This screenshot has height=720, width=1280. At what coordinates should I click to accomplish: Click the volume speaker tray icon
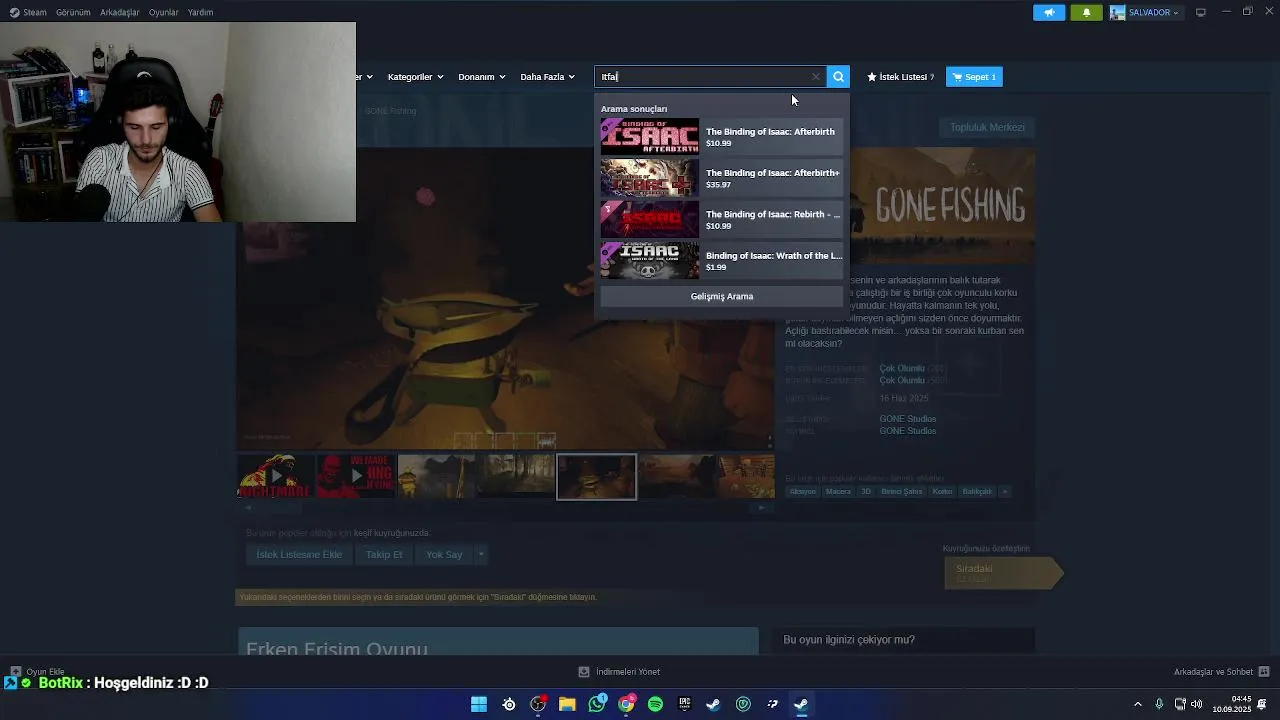click(1197, 704)
